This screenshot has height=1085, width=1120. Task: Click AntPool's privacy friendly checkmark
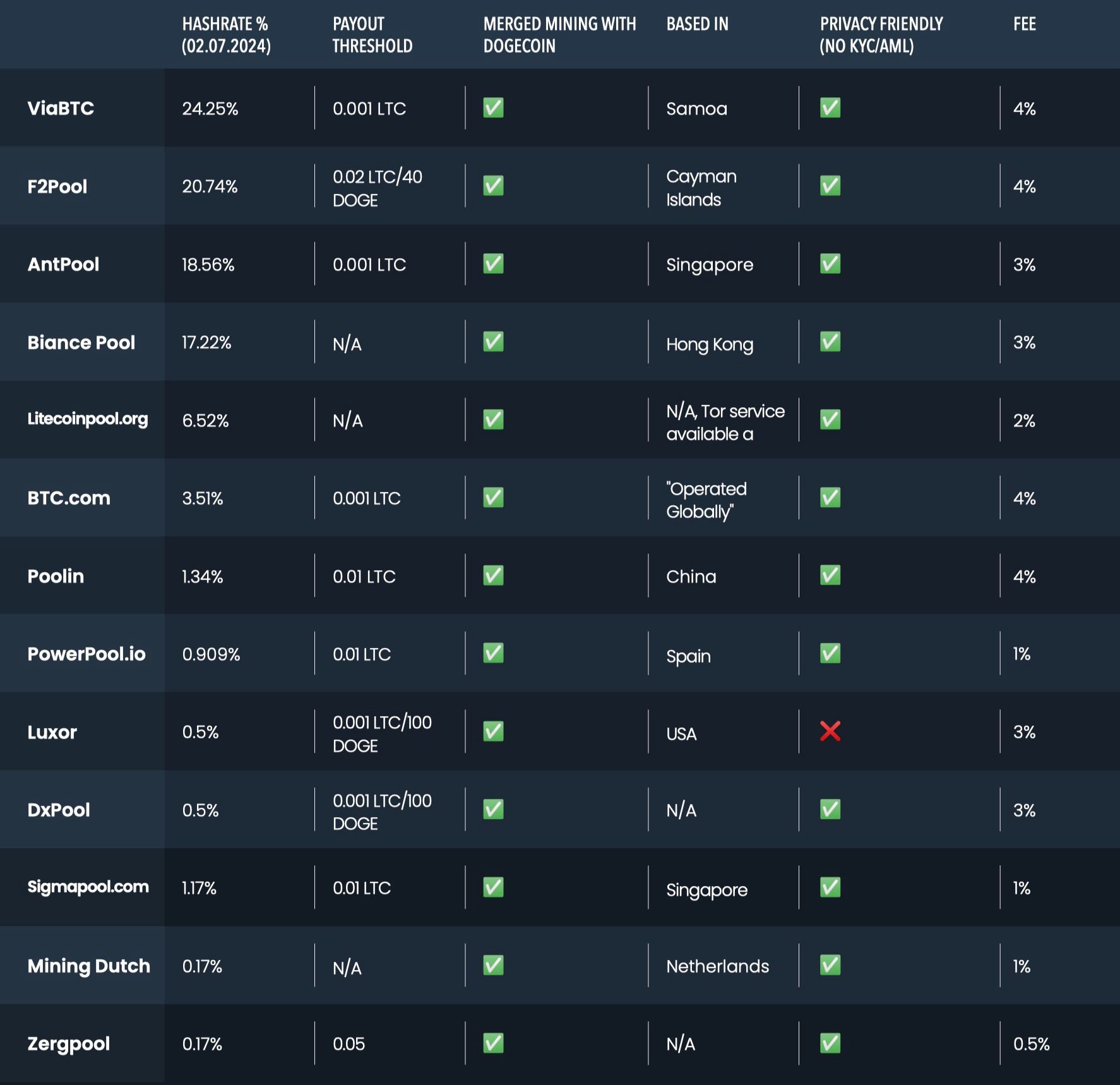pyautogui.click(x=830, y=263)
